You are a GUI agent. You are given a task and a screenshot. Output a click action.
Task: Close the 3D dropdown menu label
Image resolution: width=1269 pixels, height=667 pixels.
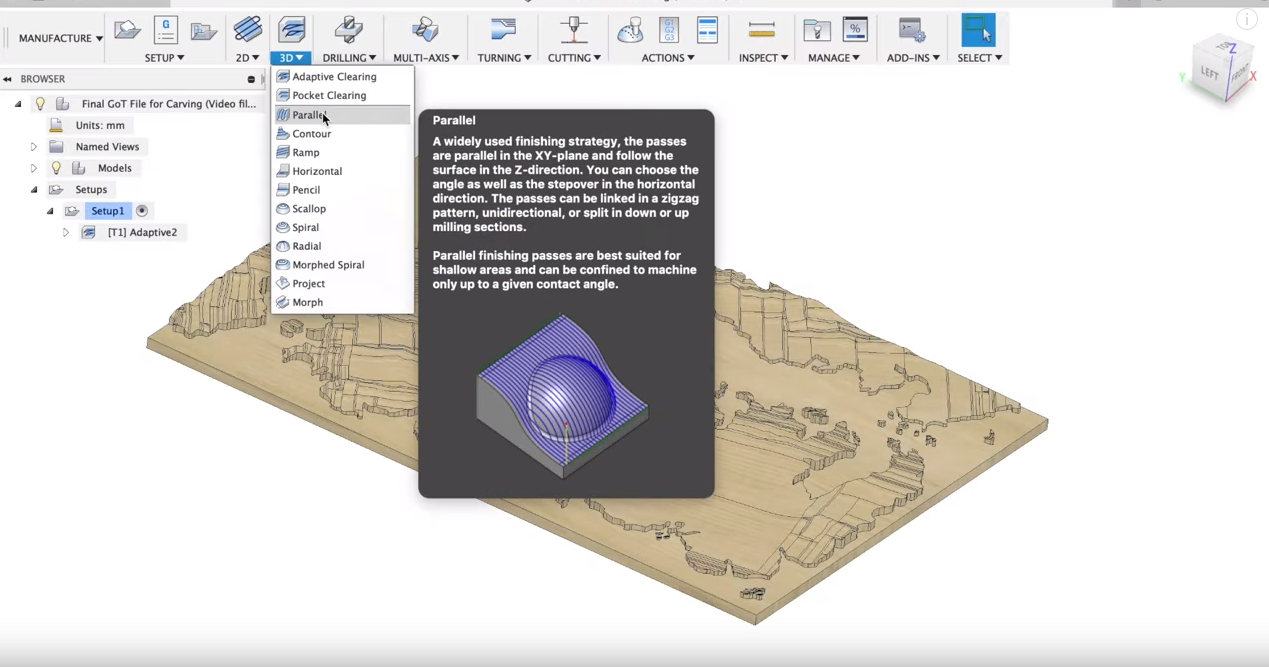292,58
